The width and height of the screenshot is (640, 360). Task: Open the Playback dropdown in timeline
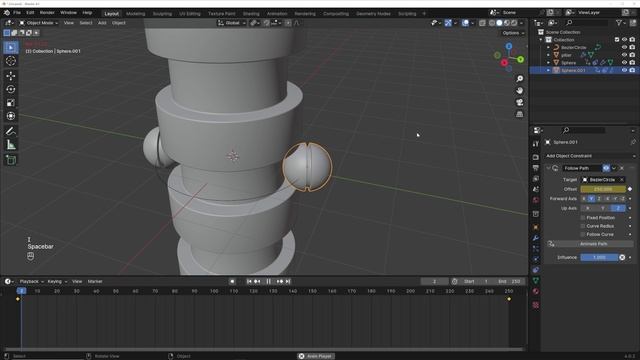pyautogui.click(x=31, y=282)
